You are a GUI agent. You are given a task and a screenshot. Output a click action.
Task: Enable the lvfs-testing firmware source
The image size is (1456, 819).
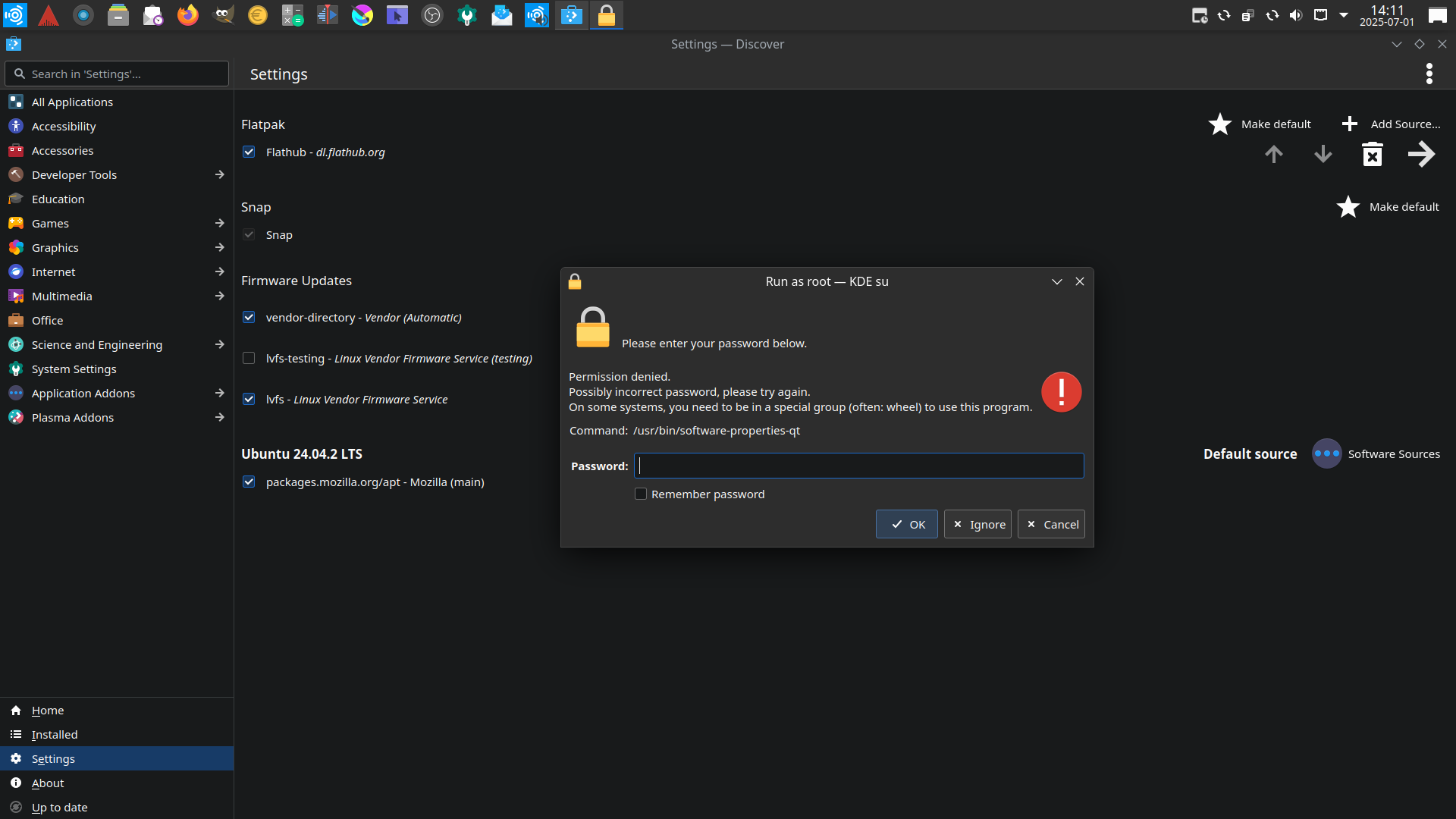click(249, 358)
